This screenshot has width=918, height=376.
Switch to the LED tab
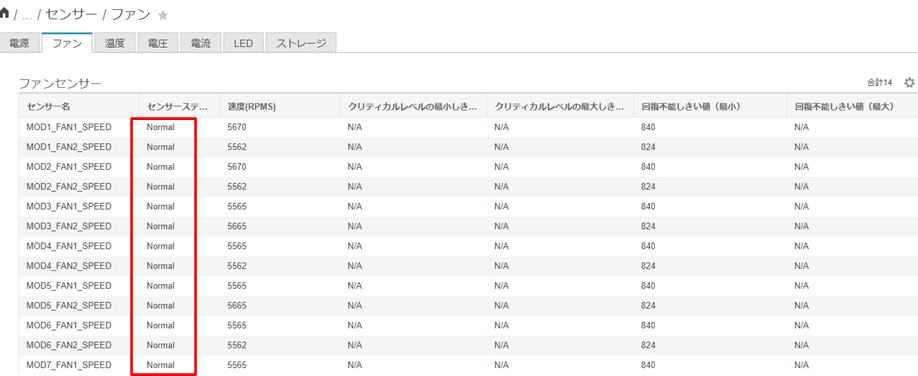[243, 43]
